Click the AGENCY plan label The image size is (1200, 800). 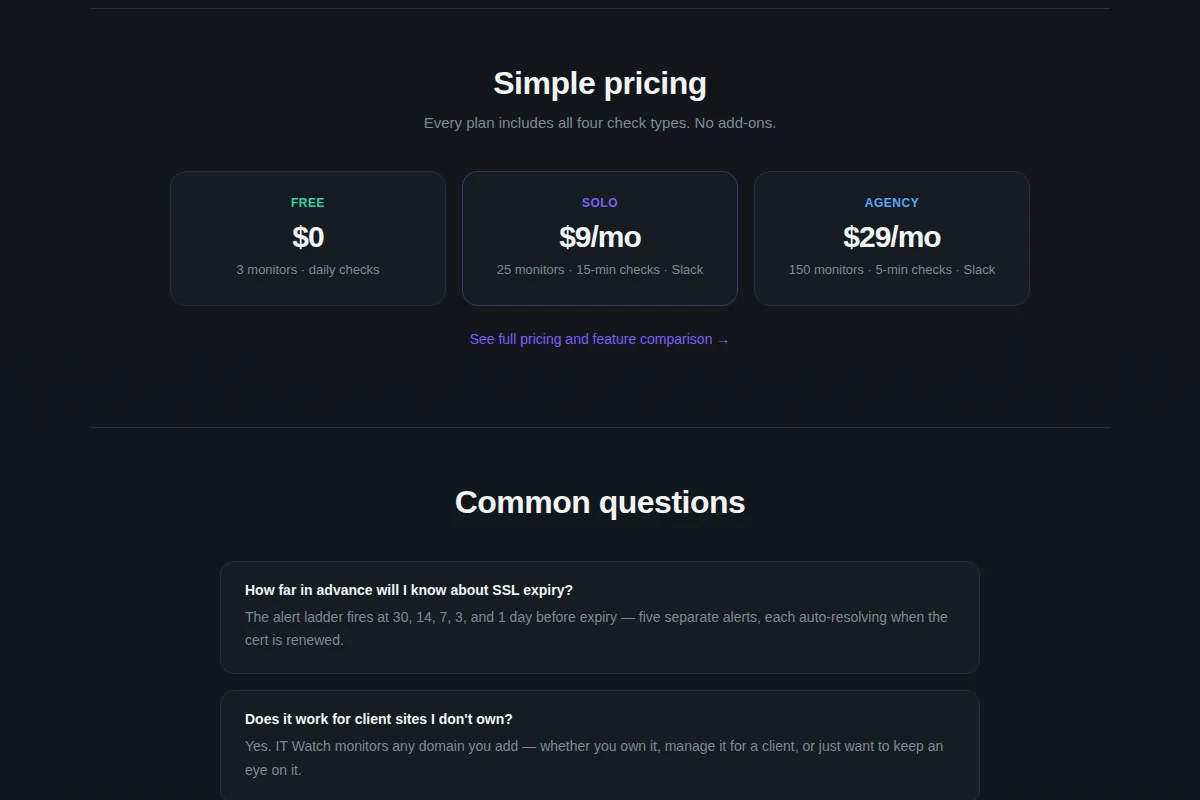click(892, 202)
